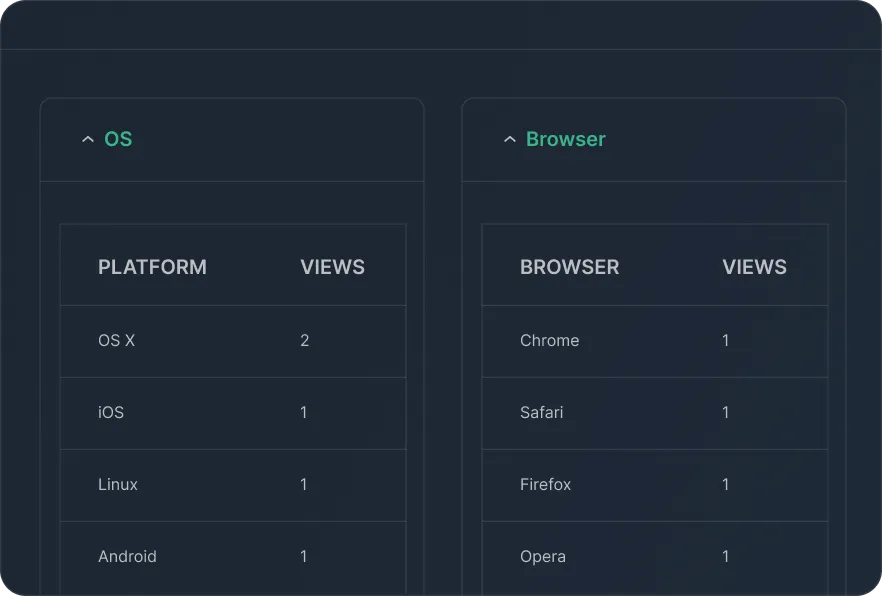
Task: Select the Linux platform row
Action: 233,485
